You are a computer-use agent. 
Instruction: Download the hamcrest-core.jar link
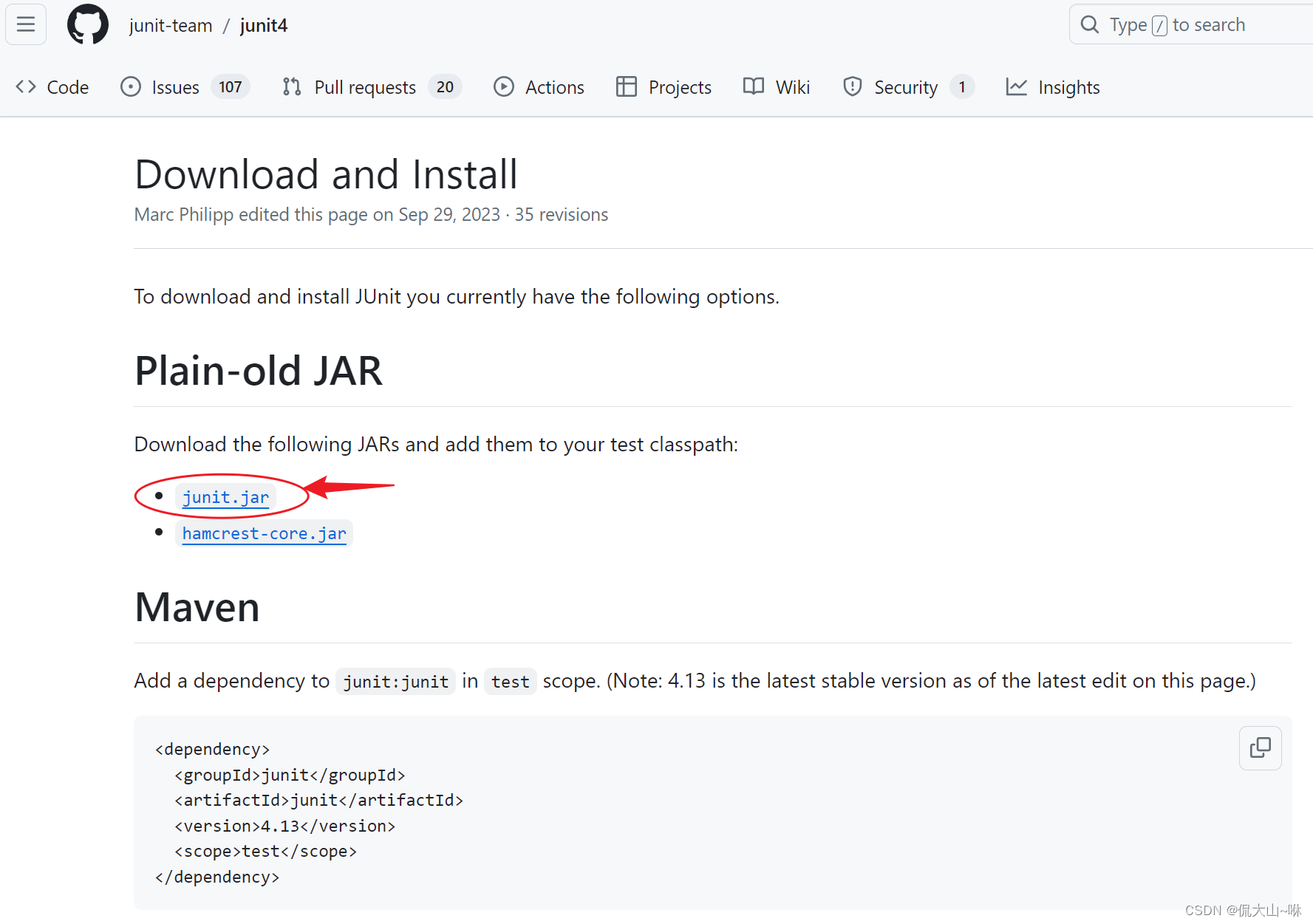tap(264, 533)
